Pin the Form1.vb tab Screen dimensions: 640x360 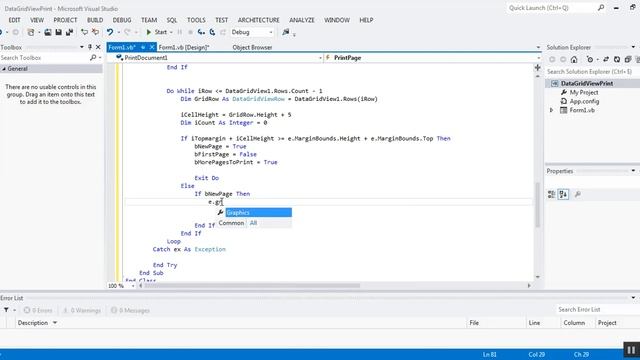(x=143, y=47)
